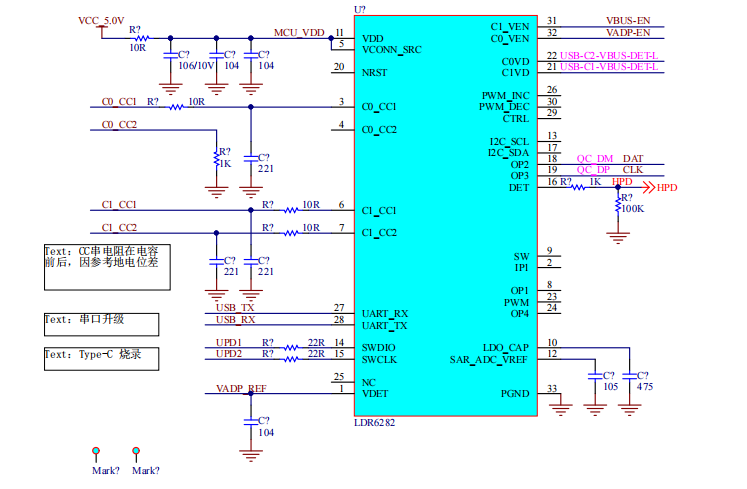Screen dimensions: 747x489
Task: Select the MCU_VDD net label
Action: click(x=299, y=32)
